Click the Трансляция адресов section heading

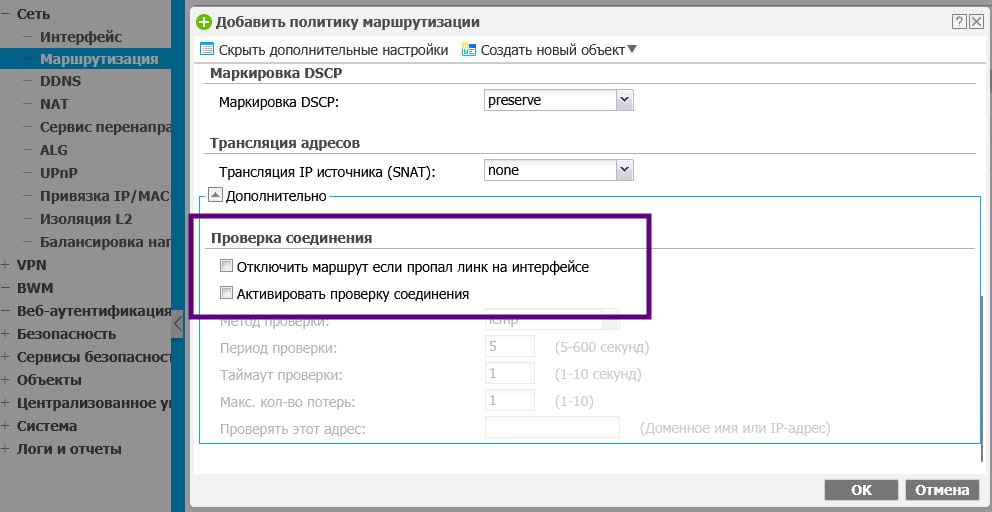(285, 143)
